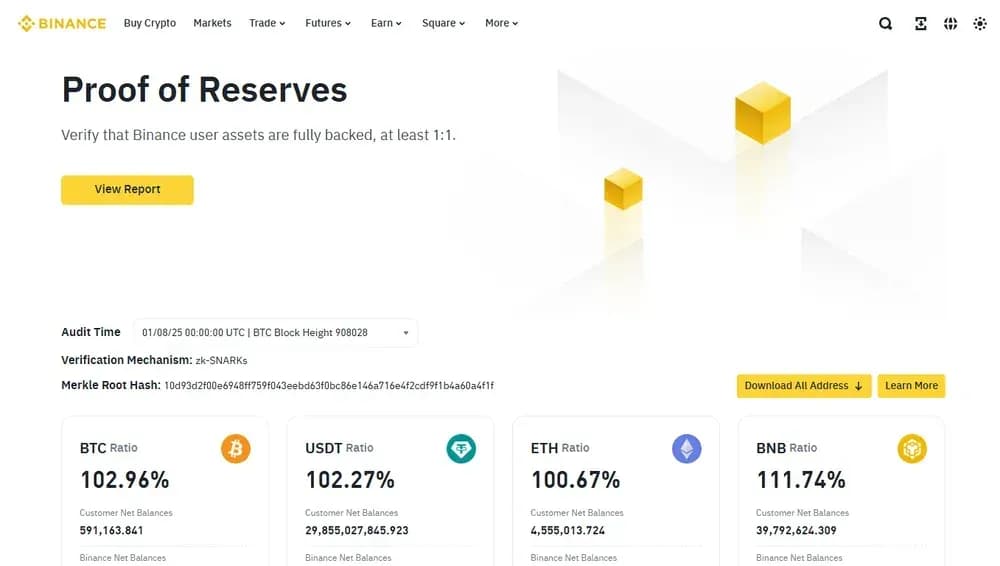
Task: Click BTC customer balance 591,163.841
Action: 112,530
